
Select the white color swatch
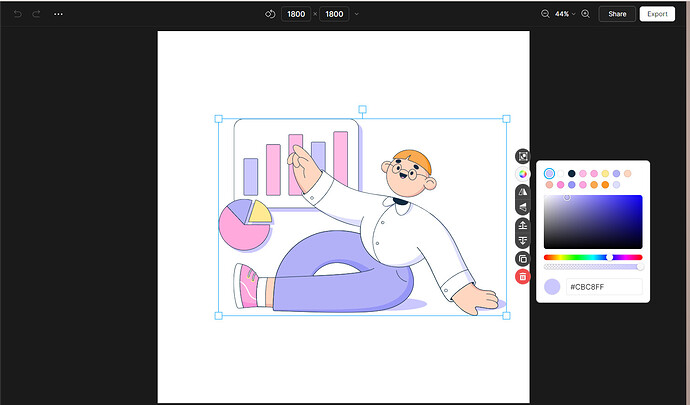pos(561,173)
